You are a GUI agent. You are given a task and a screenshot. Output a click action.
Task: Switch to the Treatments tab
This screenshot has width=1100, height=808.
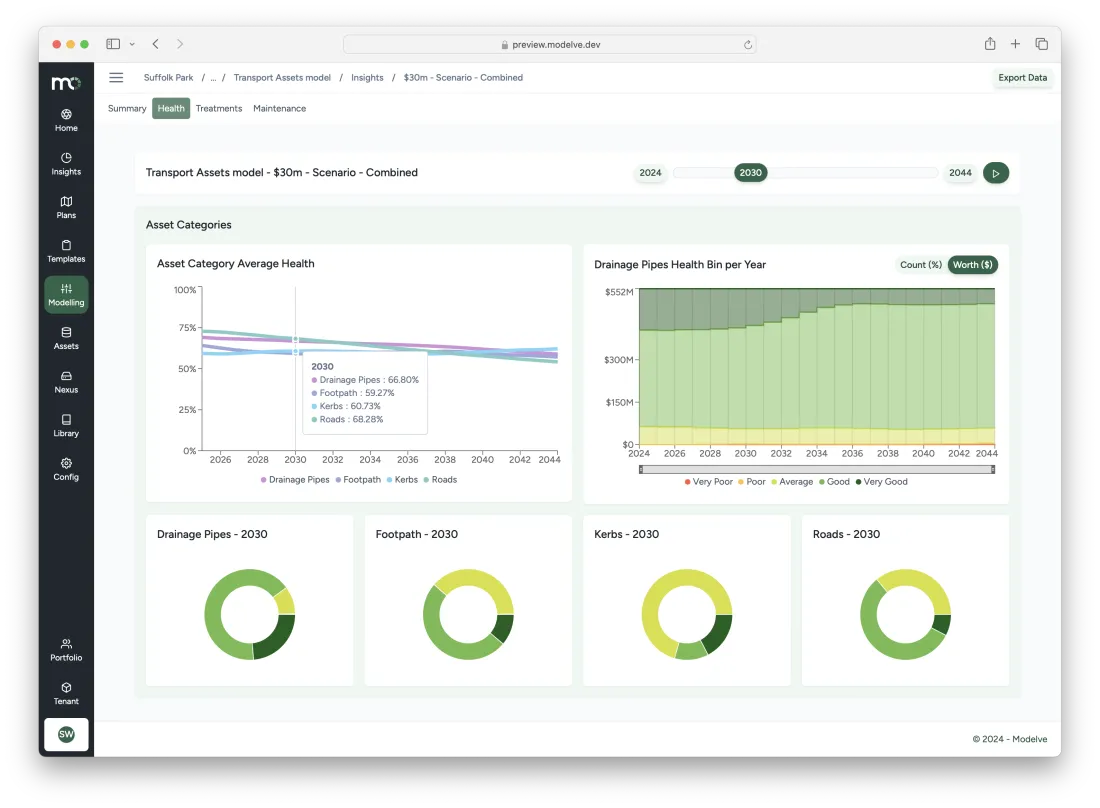(x=219, y=109)
